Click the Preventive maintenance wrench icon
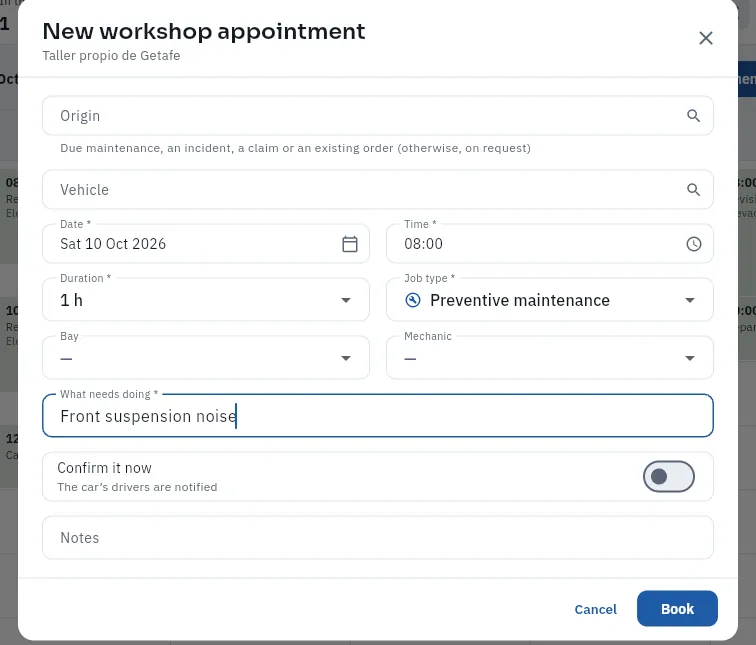This screenshot has height=645, width=756. pyautogui.click(x=413, y=300)
